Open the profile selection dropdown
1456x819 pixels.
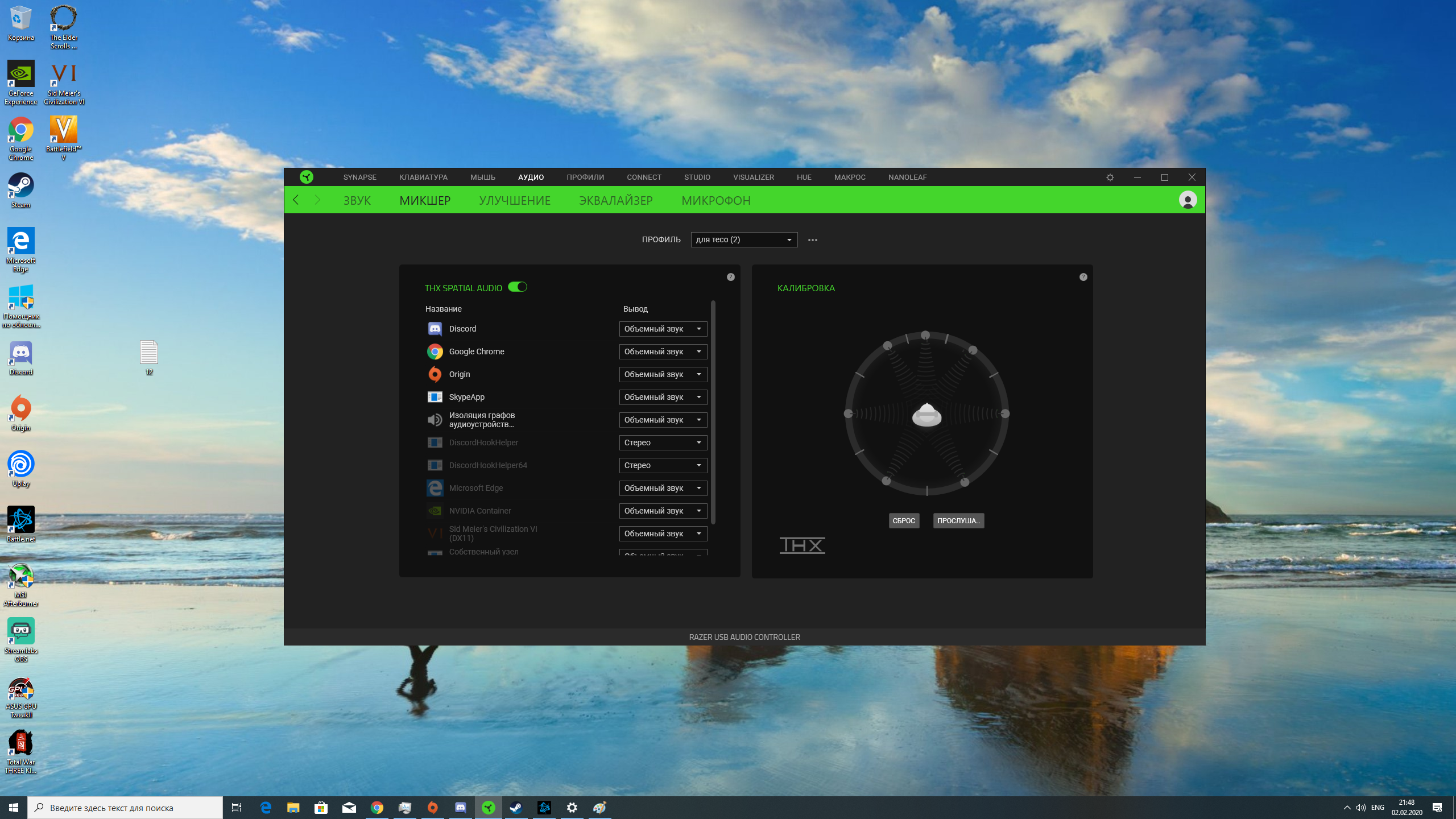[x=743, y=240]
